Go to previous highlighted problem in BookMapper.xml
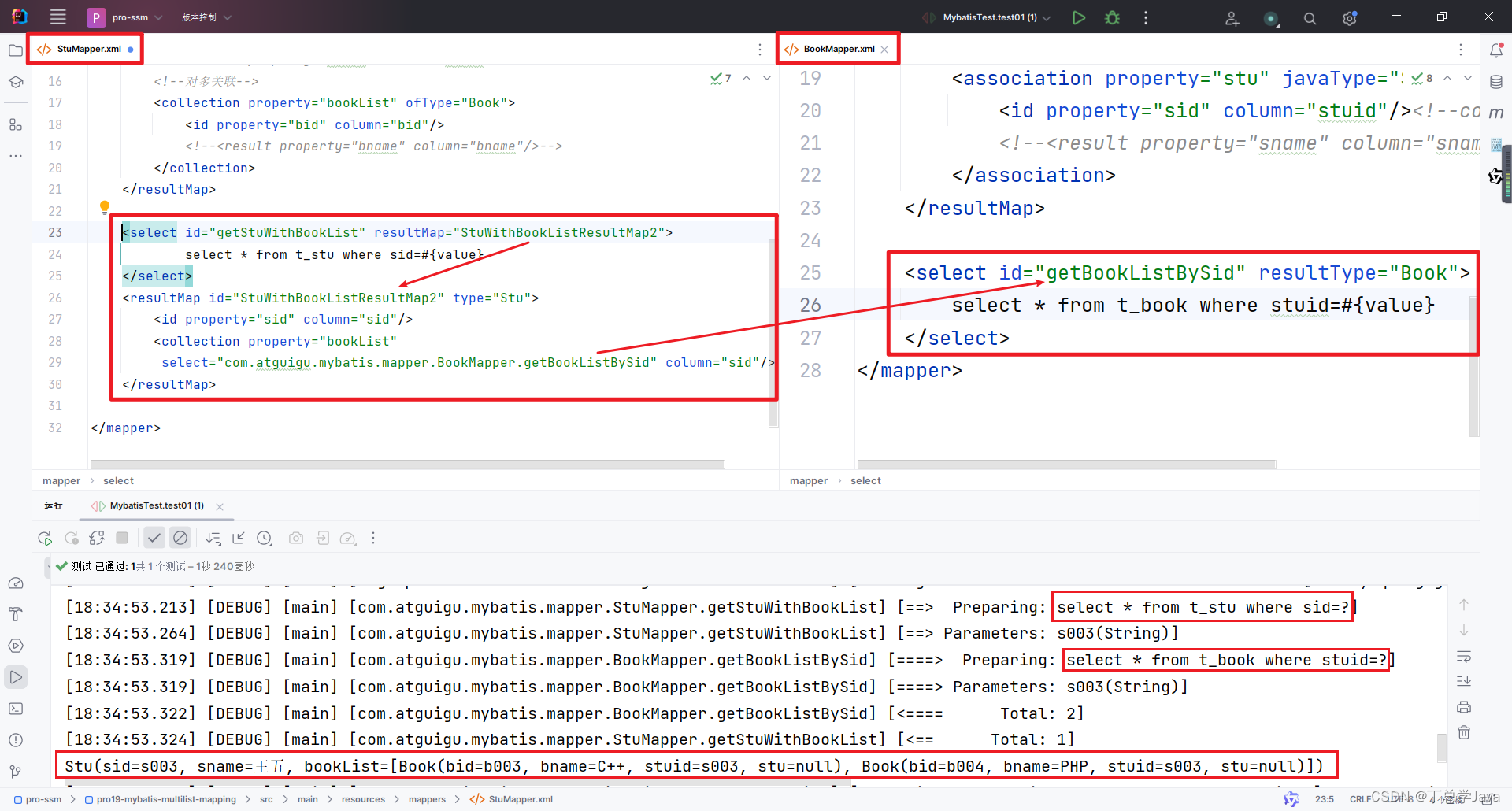This screenshot has width=1512, height=811. [1447, 78]
